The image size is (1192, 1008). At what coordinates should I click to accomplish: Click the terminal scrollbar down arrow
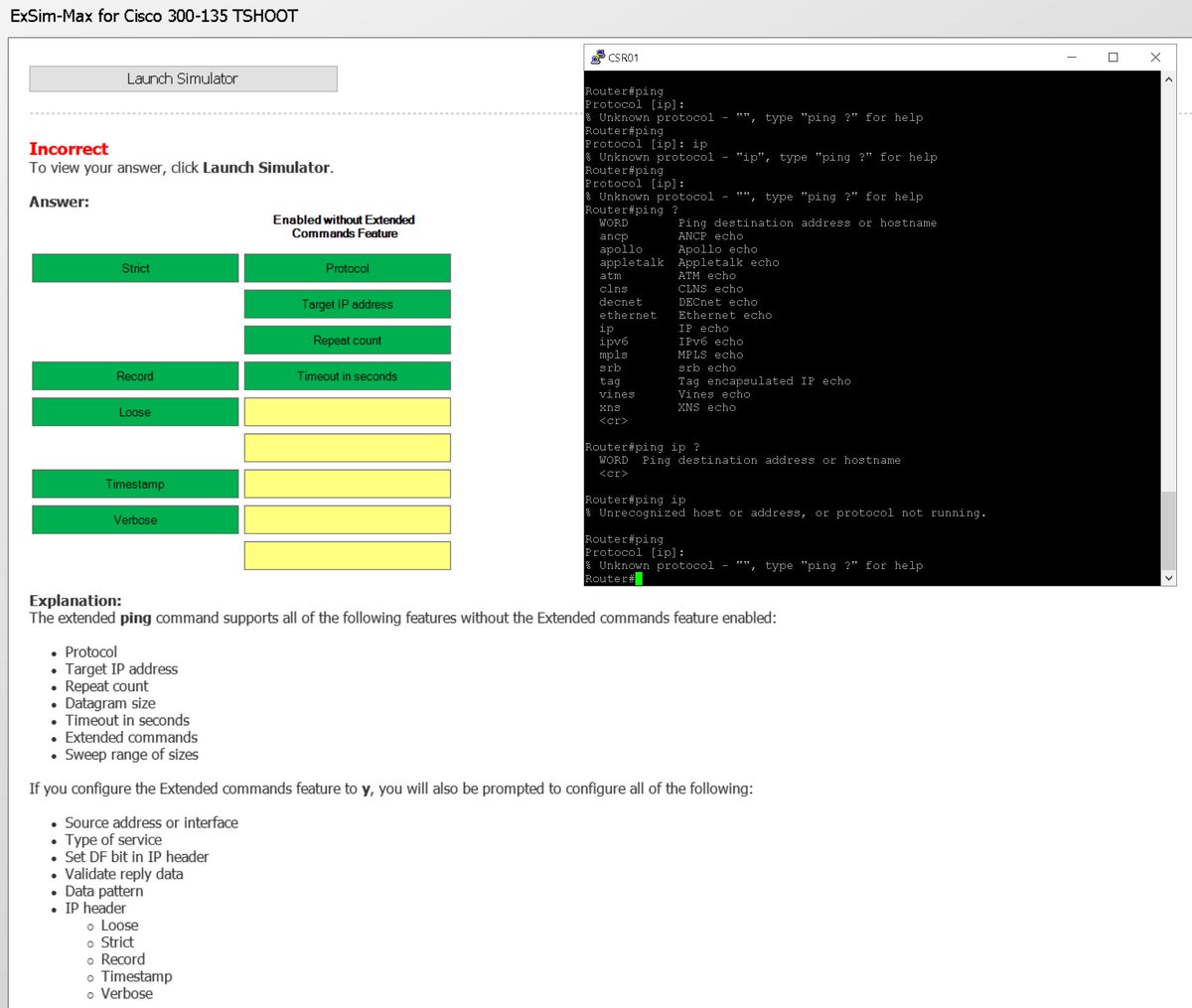1168,577
